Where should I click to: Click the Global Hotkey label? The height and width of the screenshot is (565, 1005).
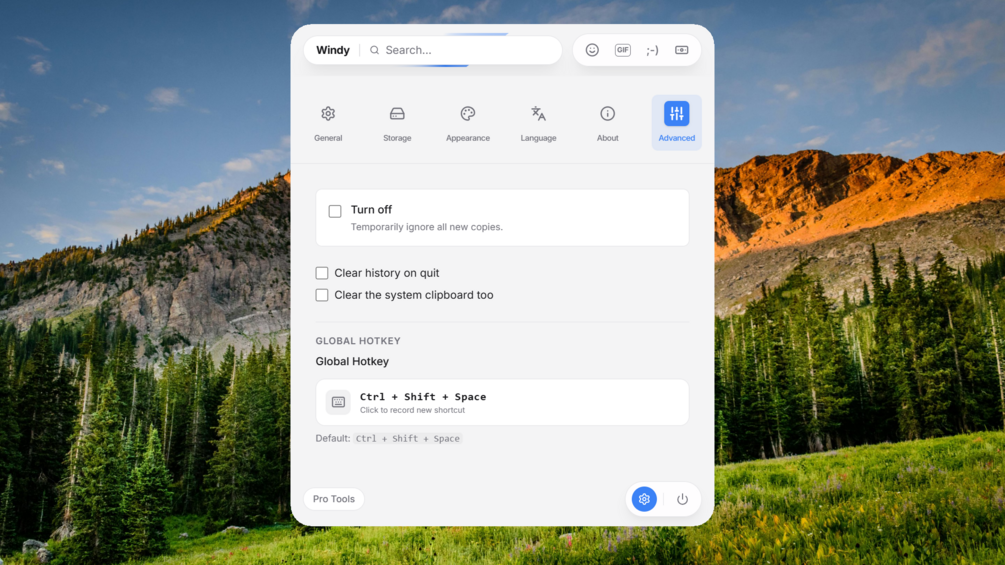[352, 361]
